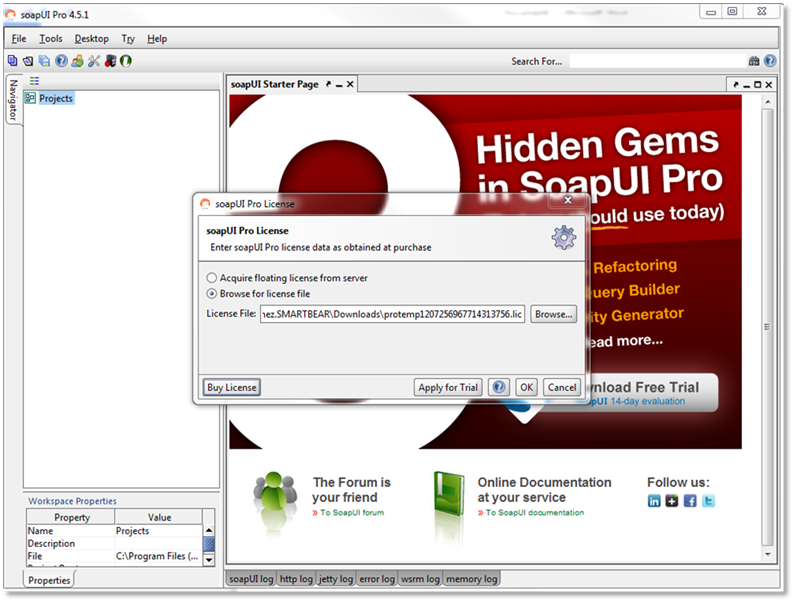Image resolution: width=794 pixels, height=602 pixels.
Task: Click the Facebook follow icon
Action: point(690,501)
